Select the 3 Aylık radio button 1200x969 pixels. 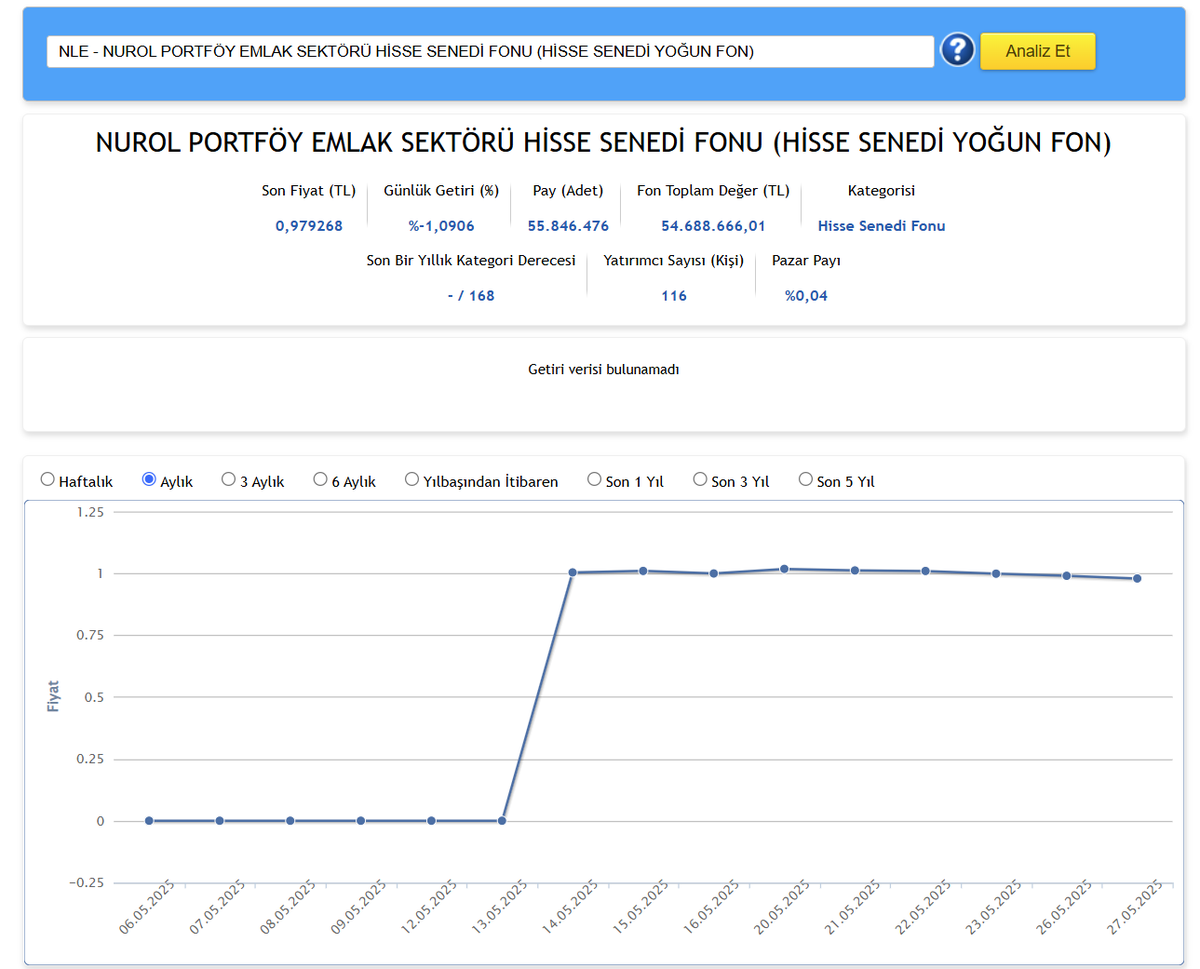(228, 479)
